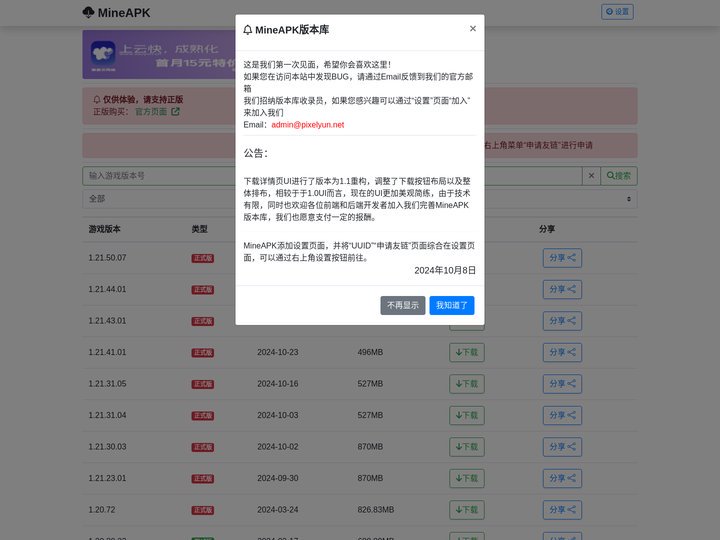Viewport: 720px width, 540px height.
Task: Download version 1.21.41.01
Action: [467, 352]
